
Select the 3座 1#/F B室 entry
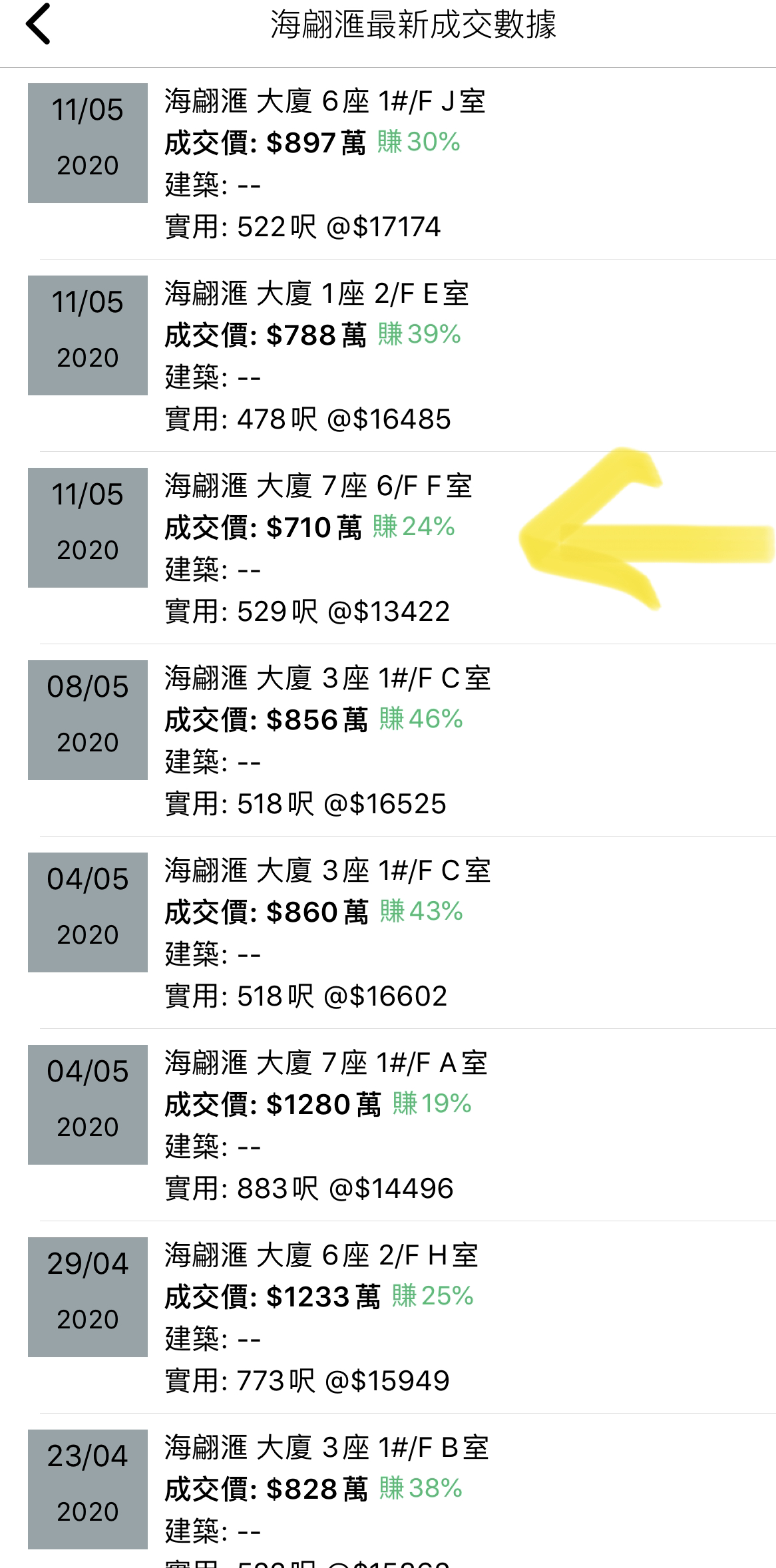(388, 1491)
